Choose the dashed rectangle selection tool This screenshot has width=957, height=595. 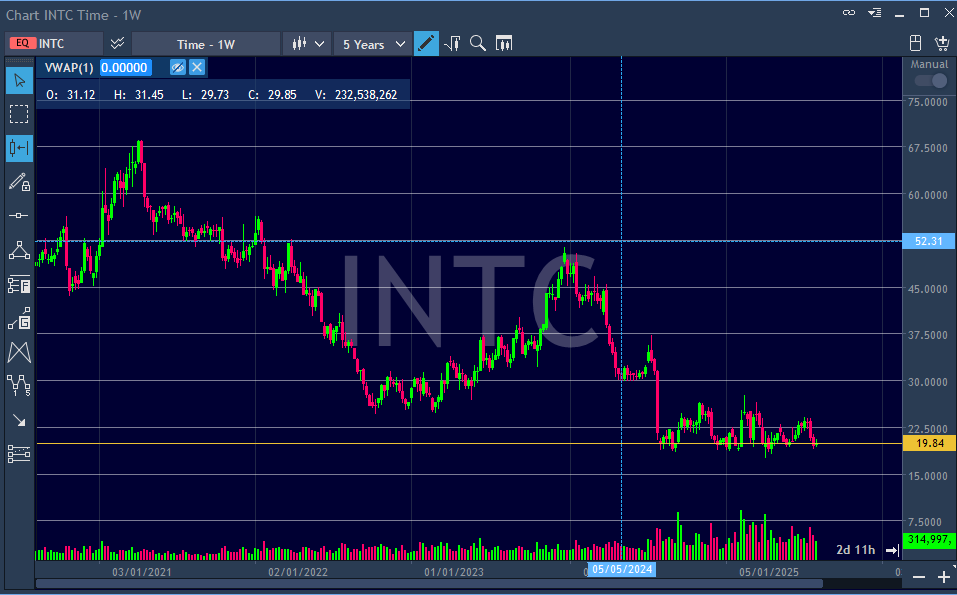20,114
